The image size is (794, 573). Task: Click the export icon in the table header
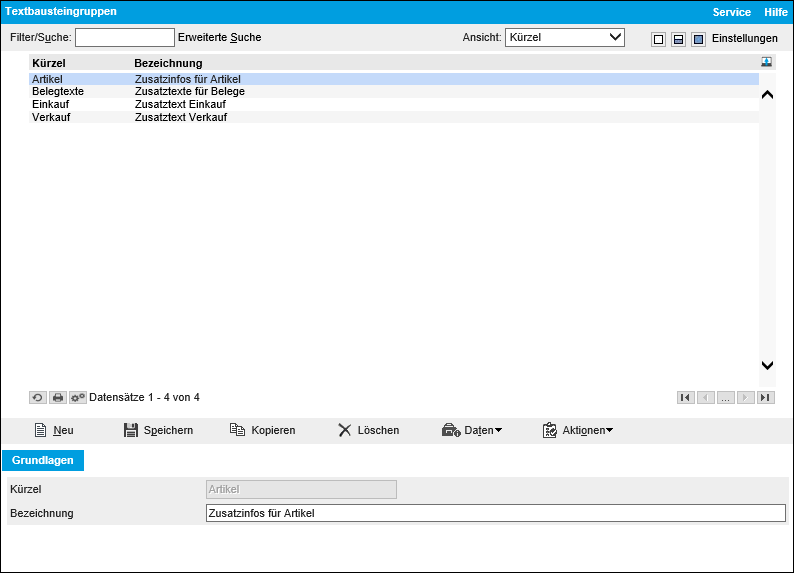tap(766, 62)
